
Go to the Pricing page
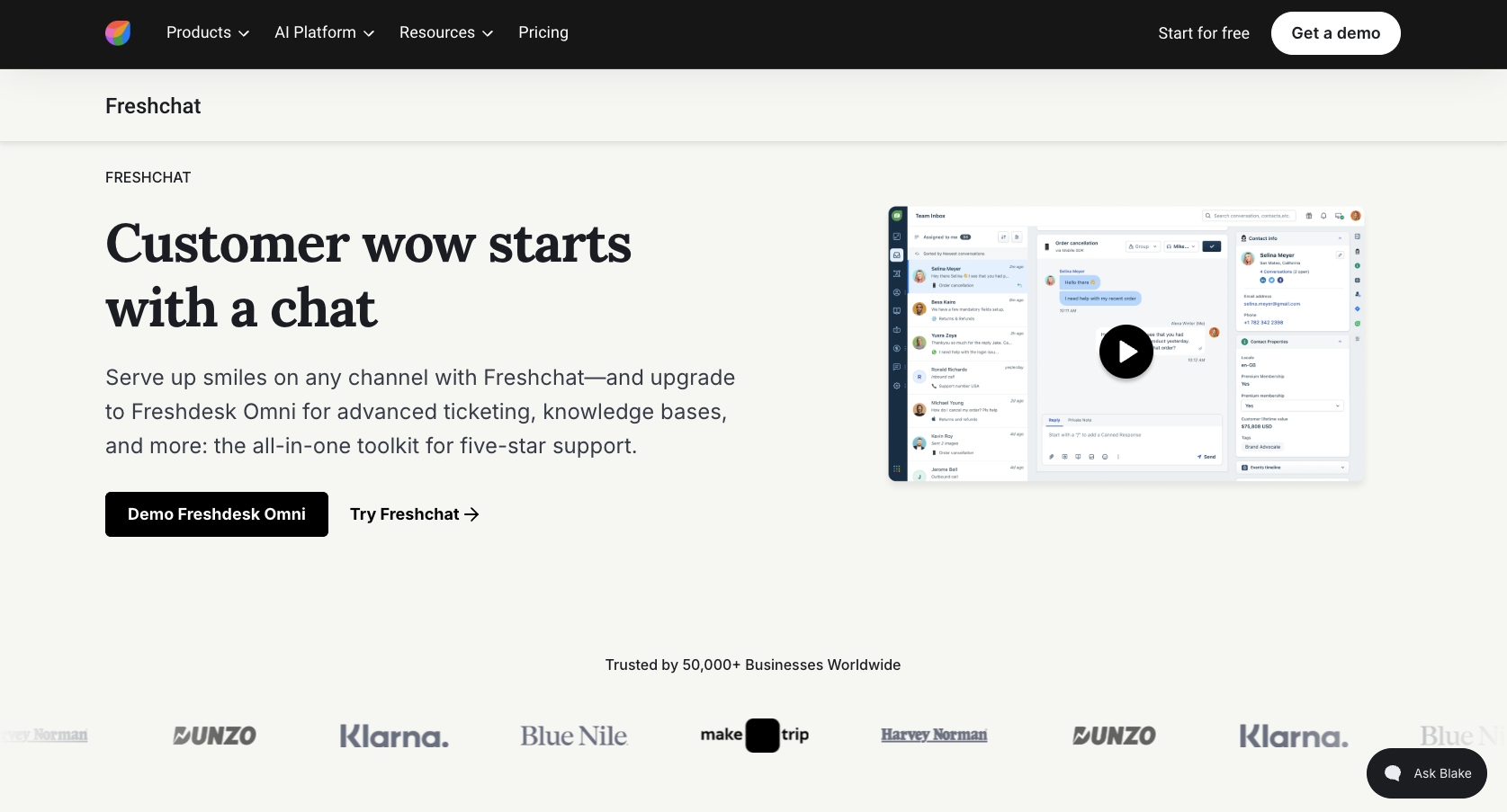click(x=543, y=32)
